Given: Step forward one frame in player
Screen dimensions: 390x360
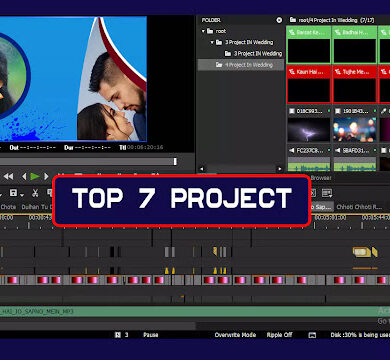Looking at the screenshot, I should pos(46,176).
